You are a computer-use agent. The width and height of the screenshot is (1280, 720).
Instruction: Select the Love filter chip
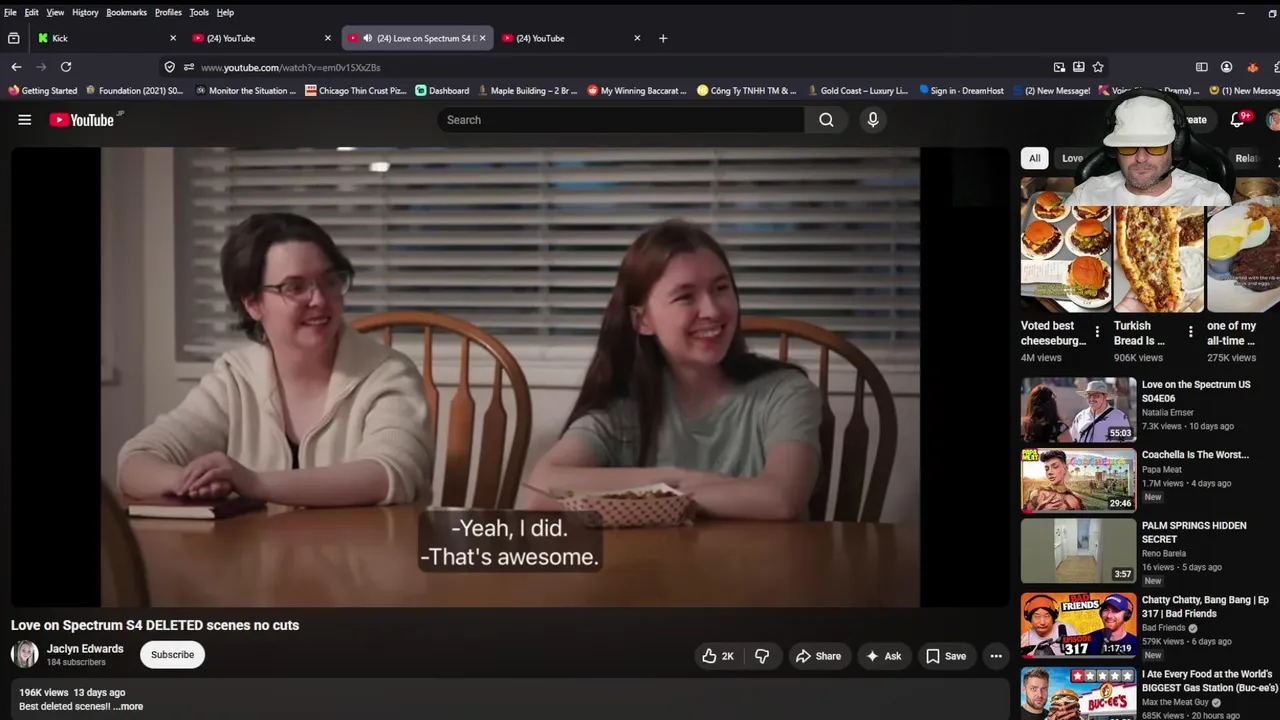pos(1072,158)
